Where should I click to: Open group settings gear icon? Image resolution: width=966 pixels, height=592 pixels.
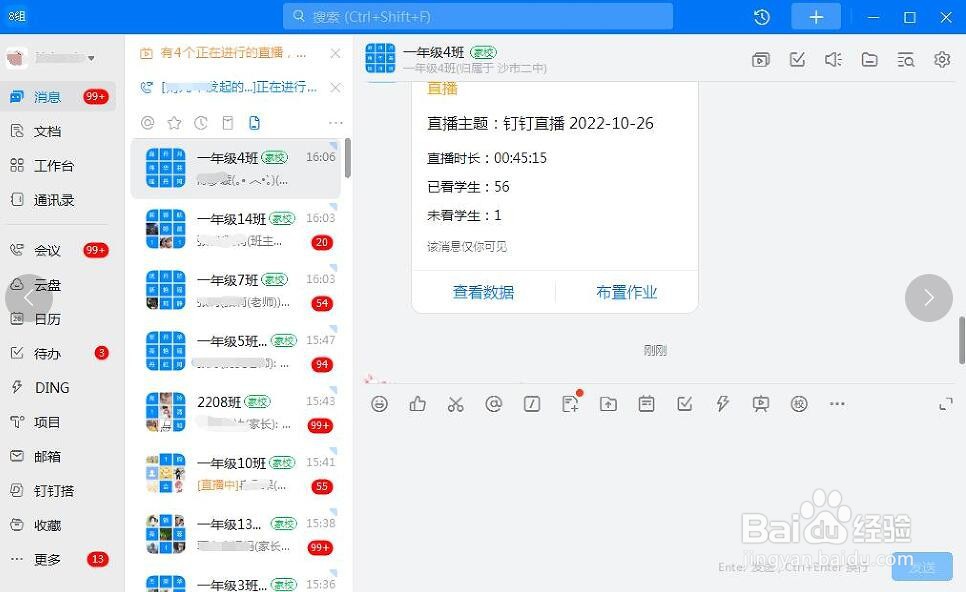click(x=942, y=59)
